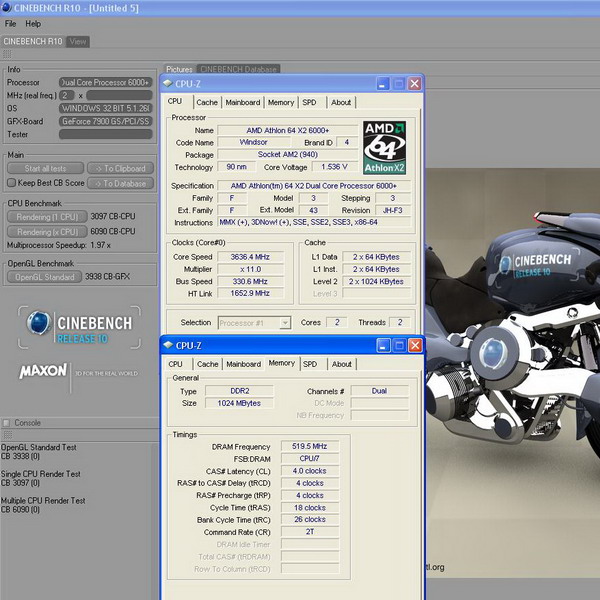Click the grip handle icon below Cinebench tab

pyautogui.click(x=6, y=56)
